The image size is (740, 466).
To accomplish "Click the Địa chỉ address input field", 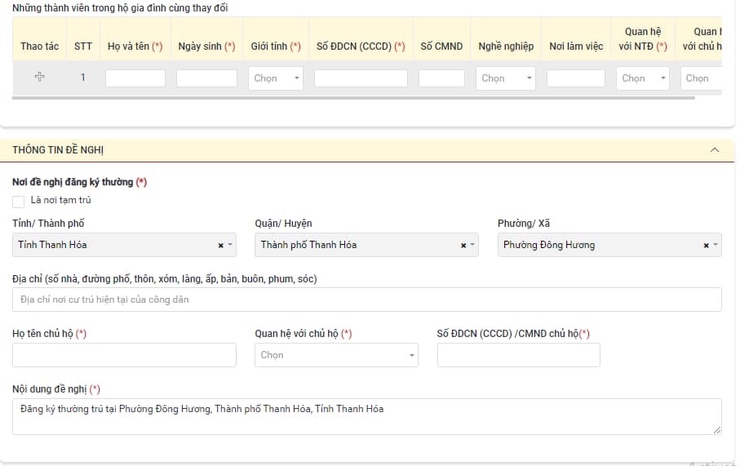I will [366, 299].
